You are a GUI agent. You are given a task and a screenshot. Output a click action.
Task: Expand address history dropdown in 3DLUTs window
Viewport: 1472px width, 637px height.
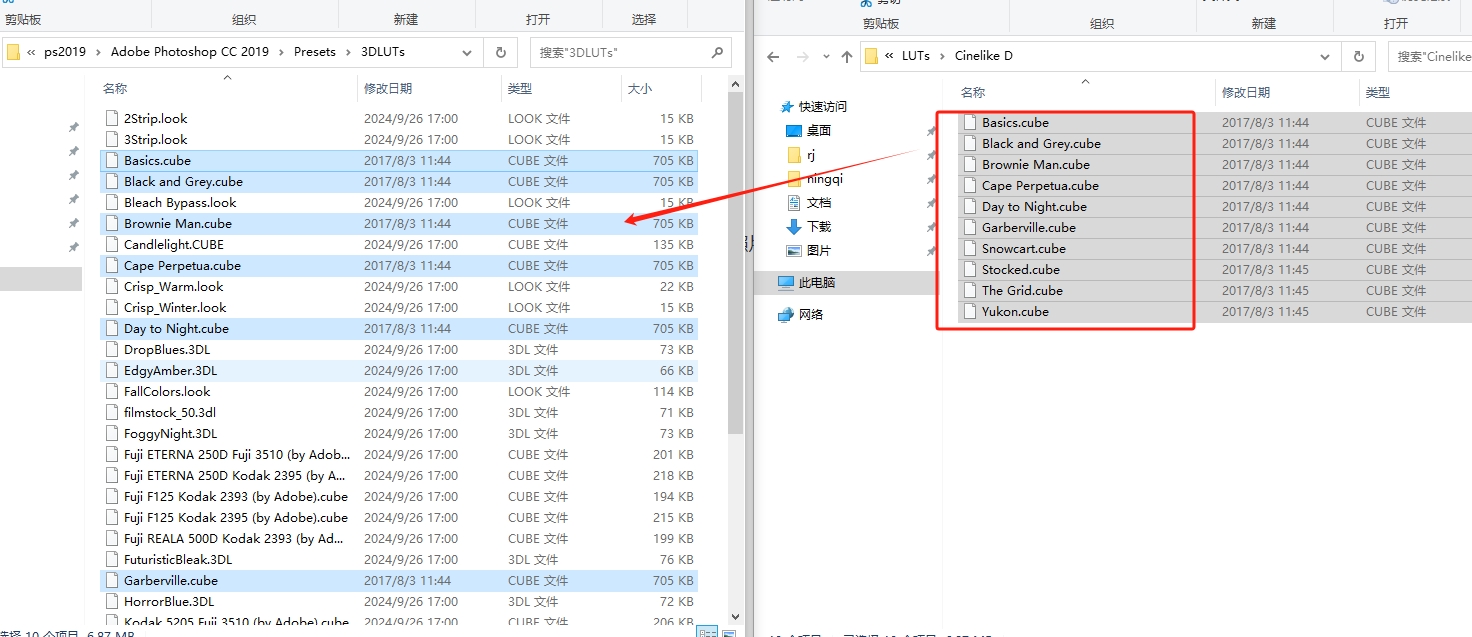(466, 52)
